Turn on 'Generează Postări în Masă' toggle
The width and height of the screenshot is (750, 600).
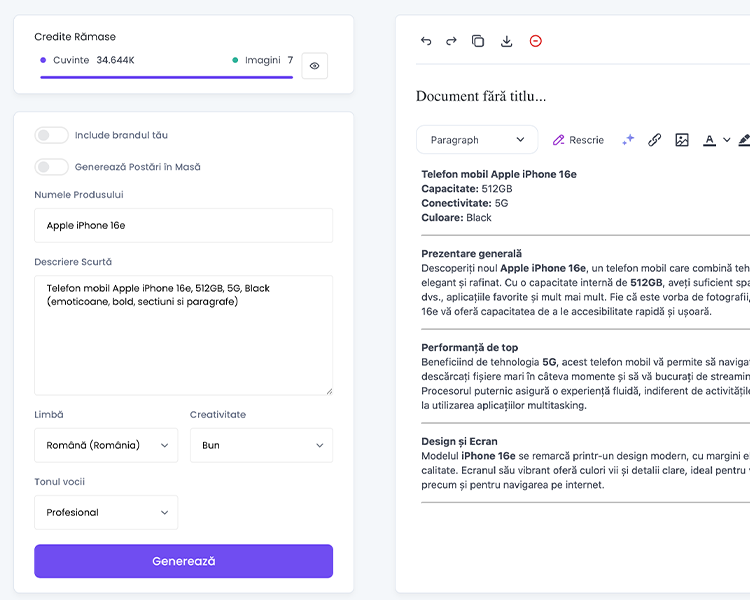click(x=52, y=167)
